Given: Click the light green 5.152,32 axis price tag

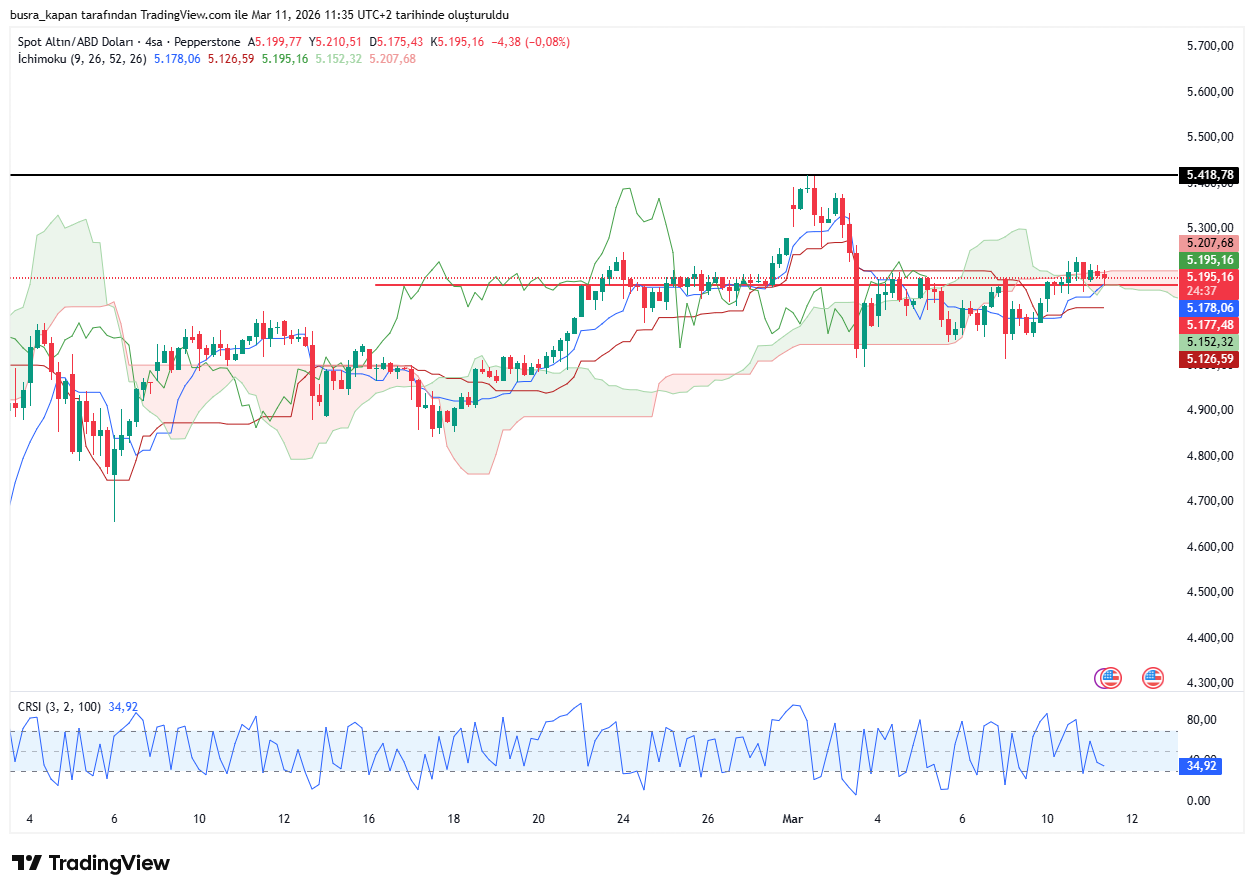Looking at the screenshot, I should 1210,342.
